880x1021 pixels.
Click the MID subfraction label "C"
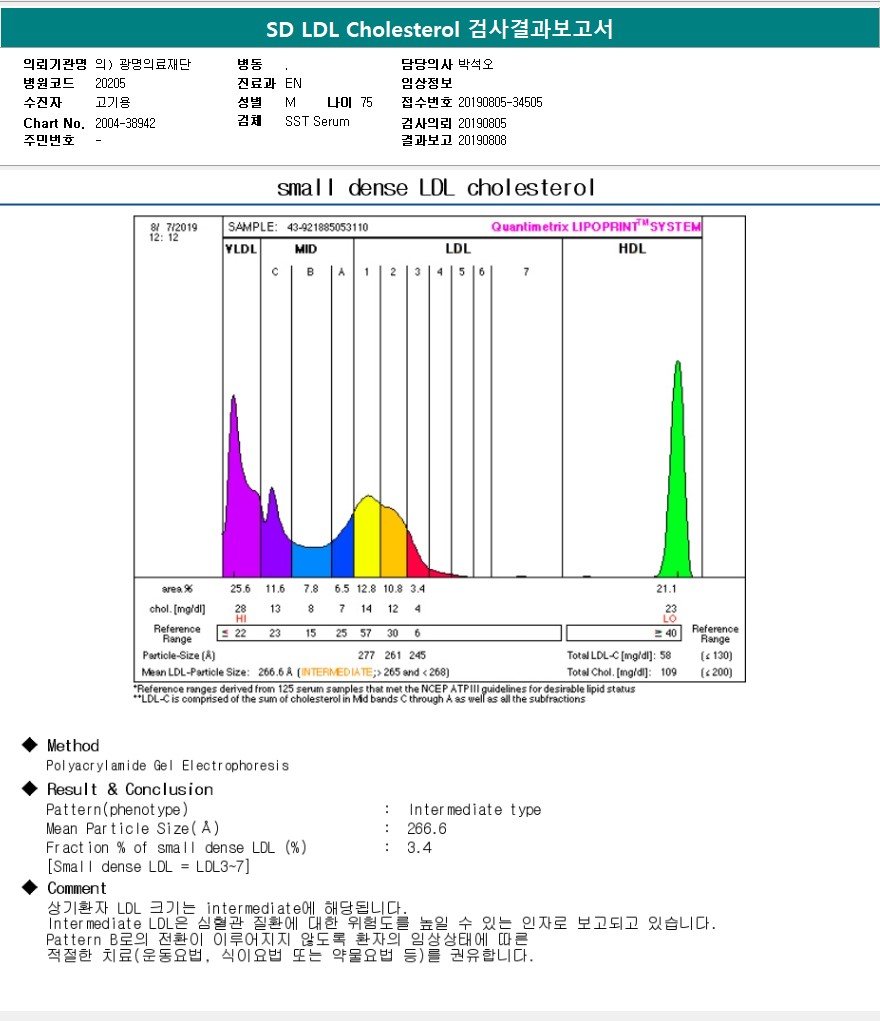click(x=275, y=272)
